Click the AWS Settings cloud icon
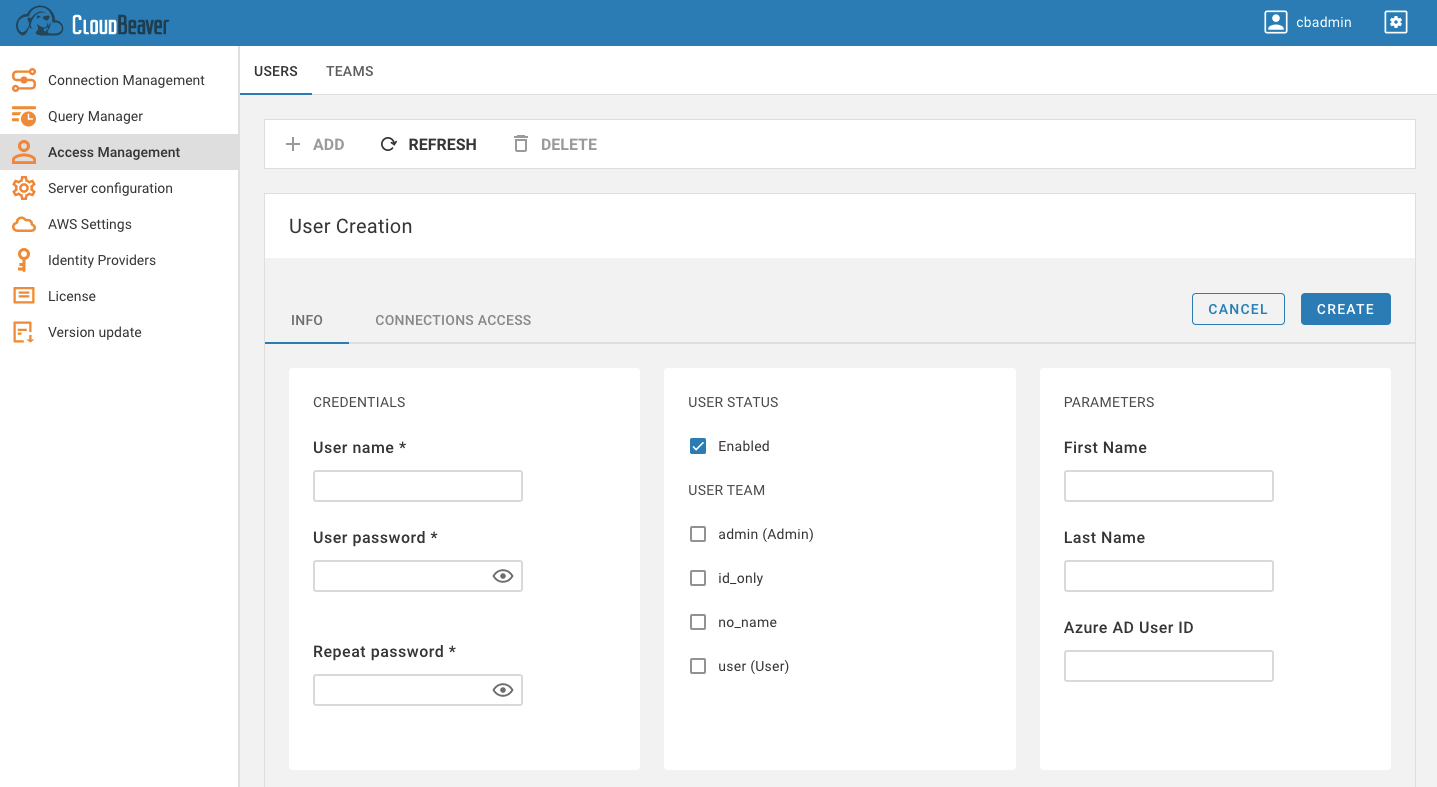Screen dimensions: 1437x787 pos(24,223)
